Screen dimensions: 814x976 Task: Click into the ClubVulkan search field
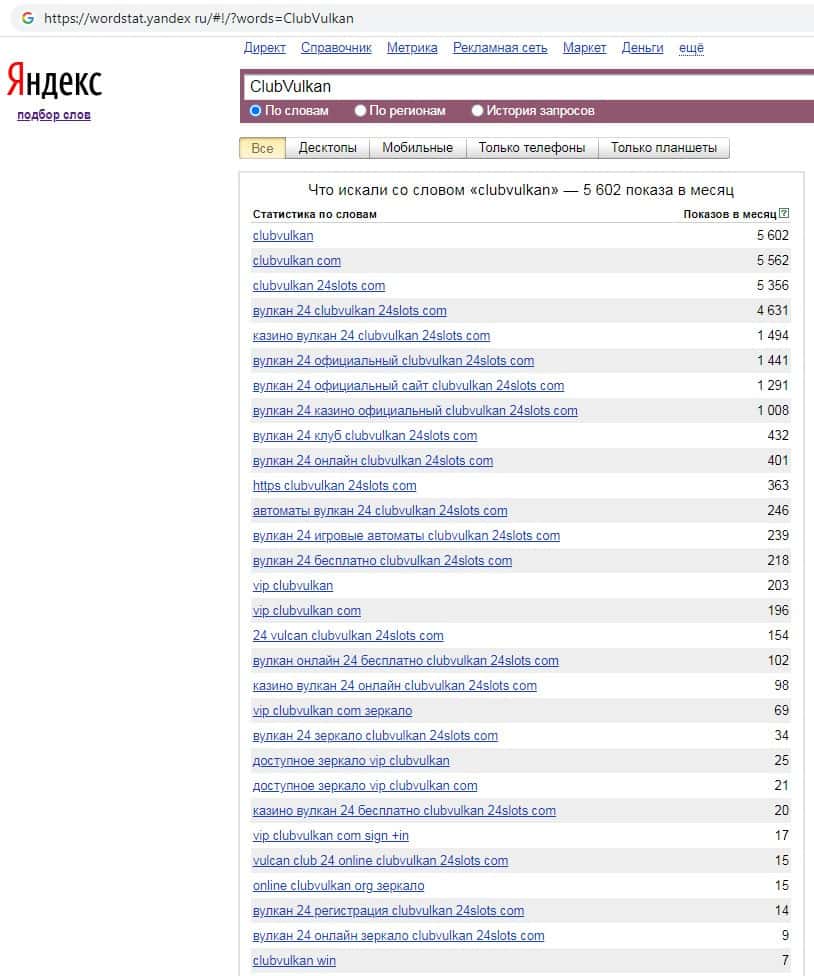coord(529,87)
